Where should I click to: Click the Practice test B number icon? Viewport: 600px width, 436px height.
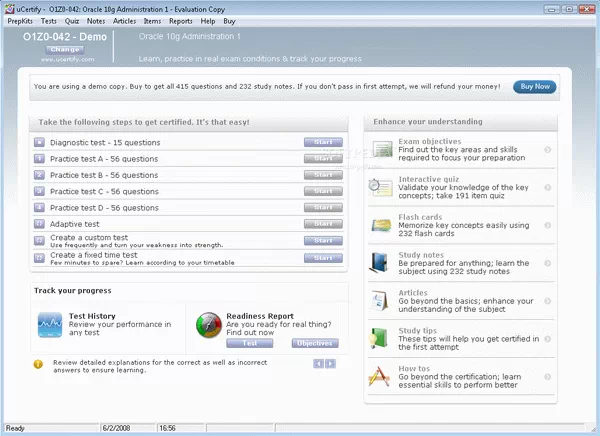click(x=39, y=175)
